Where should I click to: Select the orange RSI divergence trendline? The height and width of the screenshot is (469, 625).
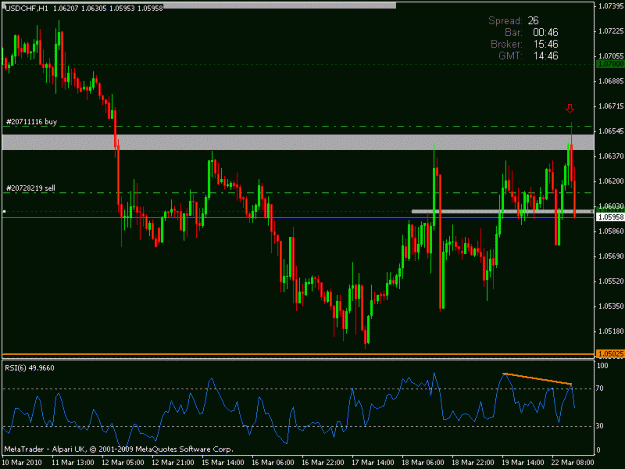pyautogui.click(x=537, y=379)
